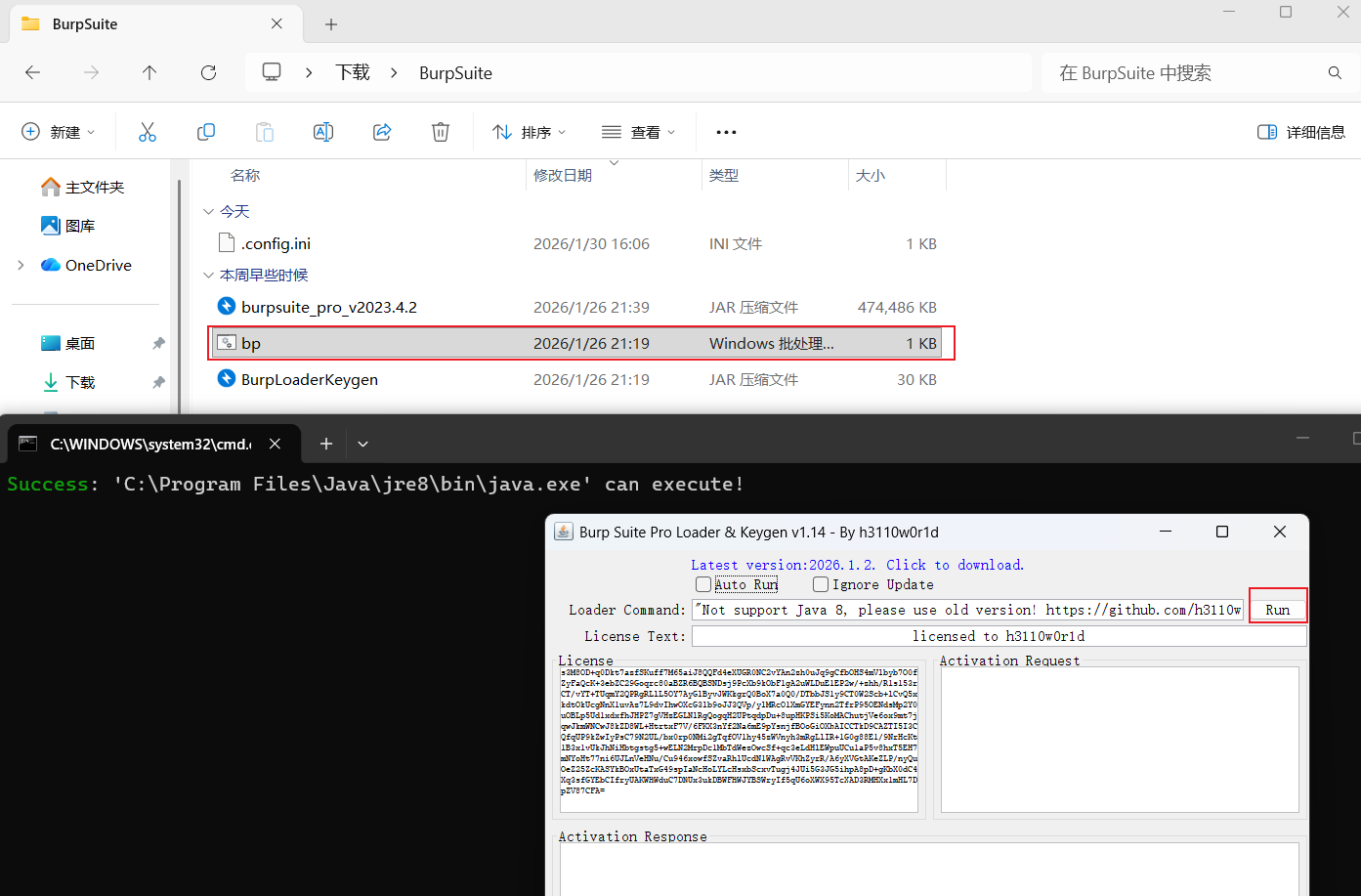Select the burpsuite_pro_v2023.4.2 jar icon

[x=227, y=307]
